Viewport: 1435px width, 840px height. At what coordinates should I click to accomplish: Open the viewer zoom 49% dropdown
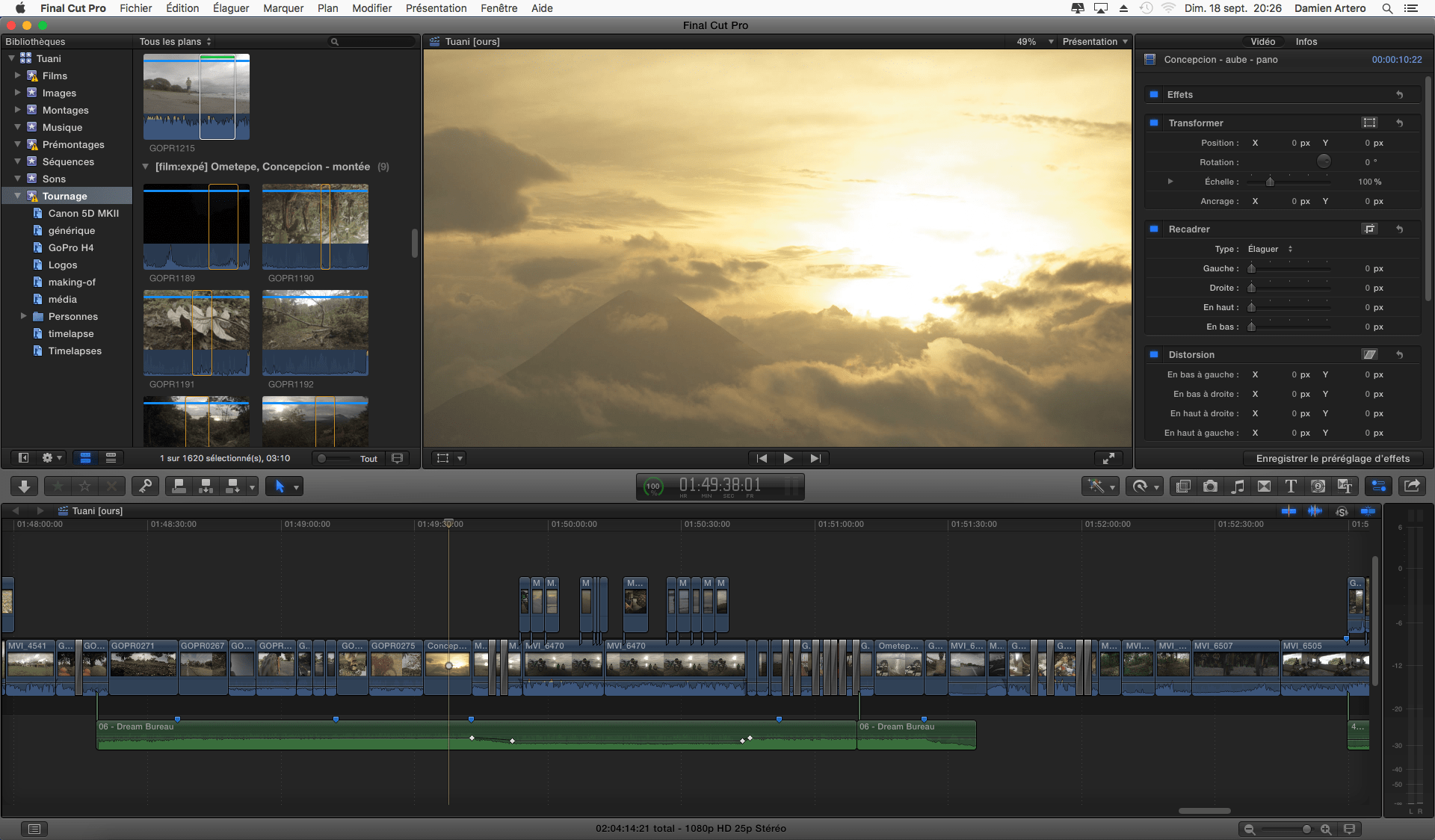coord(1034,42)
